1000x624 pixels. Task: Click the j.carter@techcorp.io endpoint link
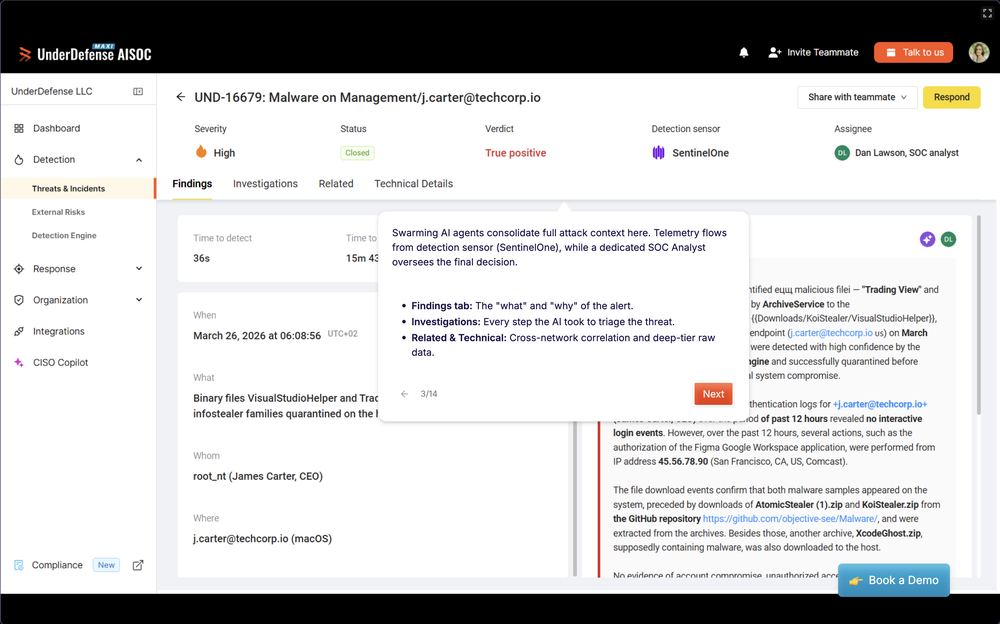(x=831, y=333)
